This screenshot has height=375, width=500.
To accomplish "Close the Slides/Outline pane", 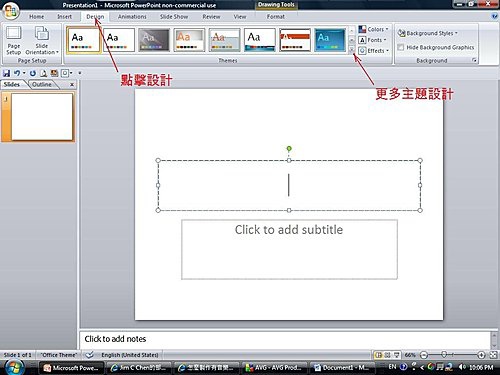I will pyautogui.click(x=72, y=85).
